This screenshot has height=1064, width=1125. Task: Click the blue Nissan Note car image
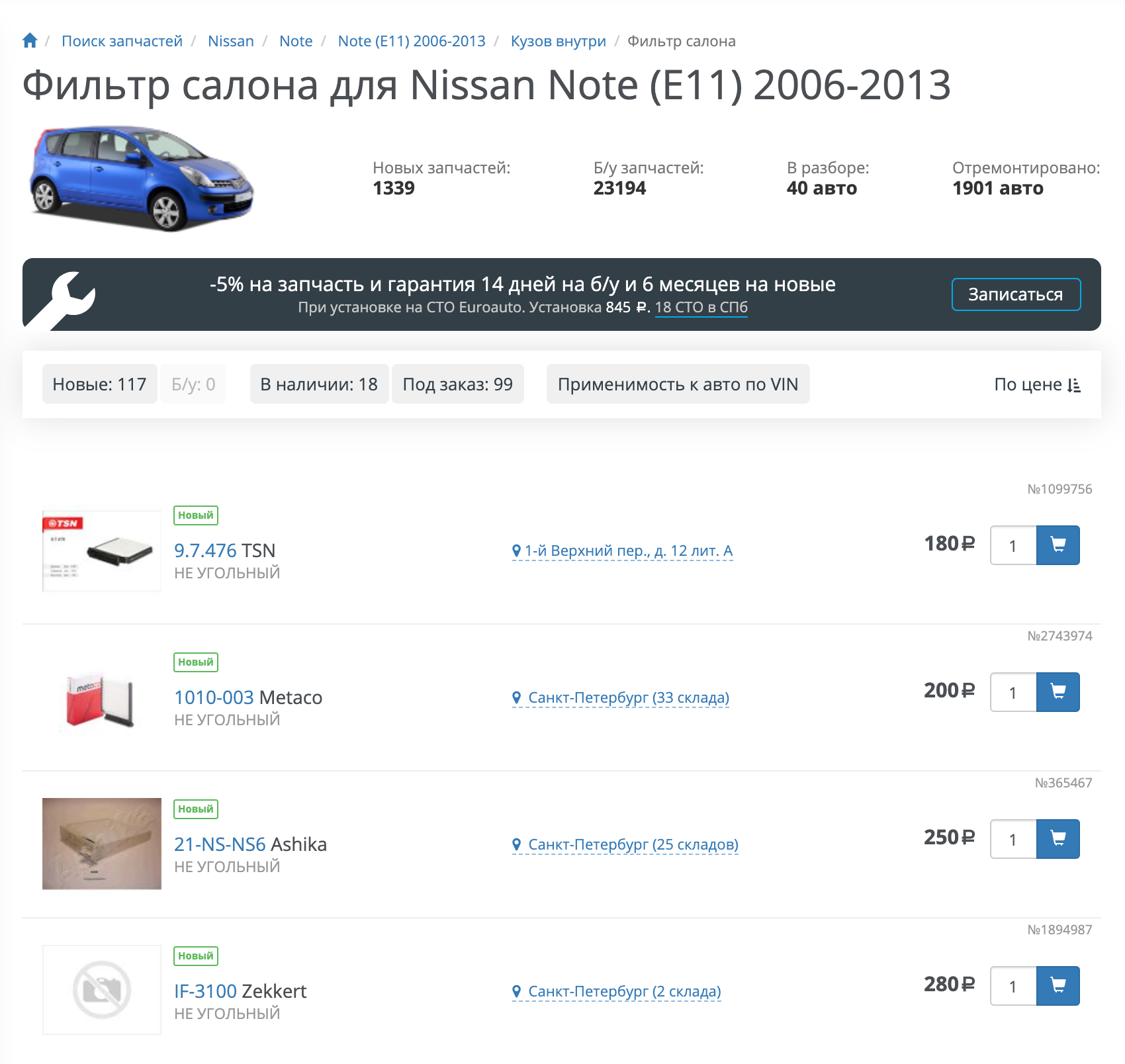(141, 179)
